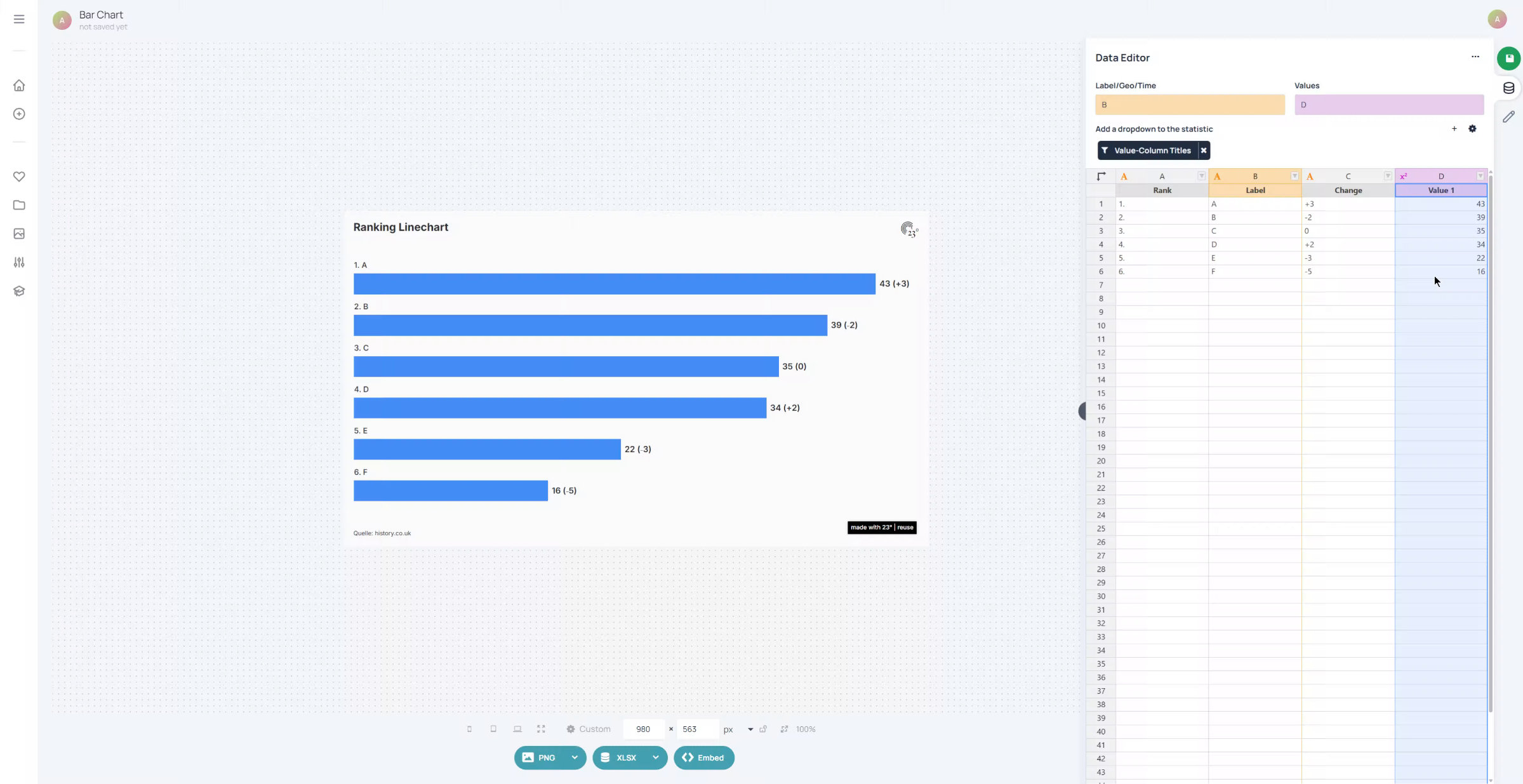Click the cell containing value 43
Screen dimensions: 1523x784
[x=1440, y=204]
